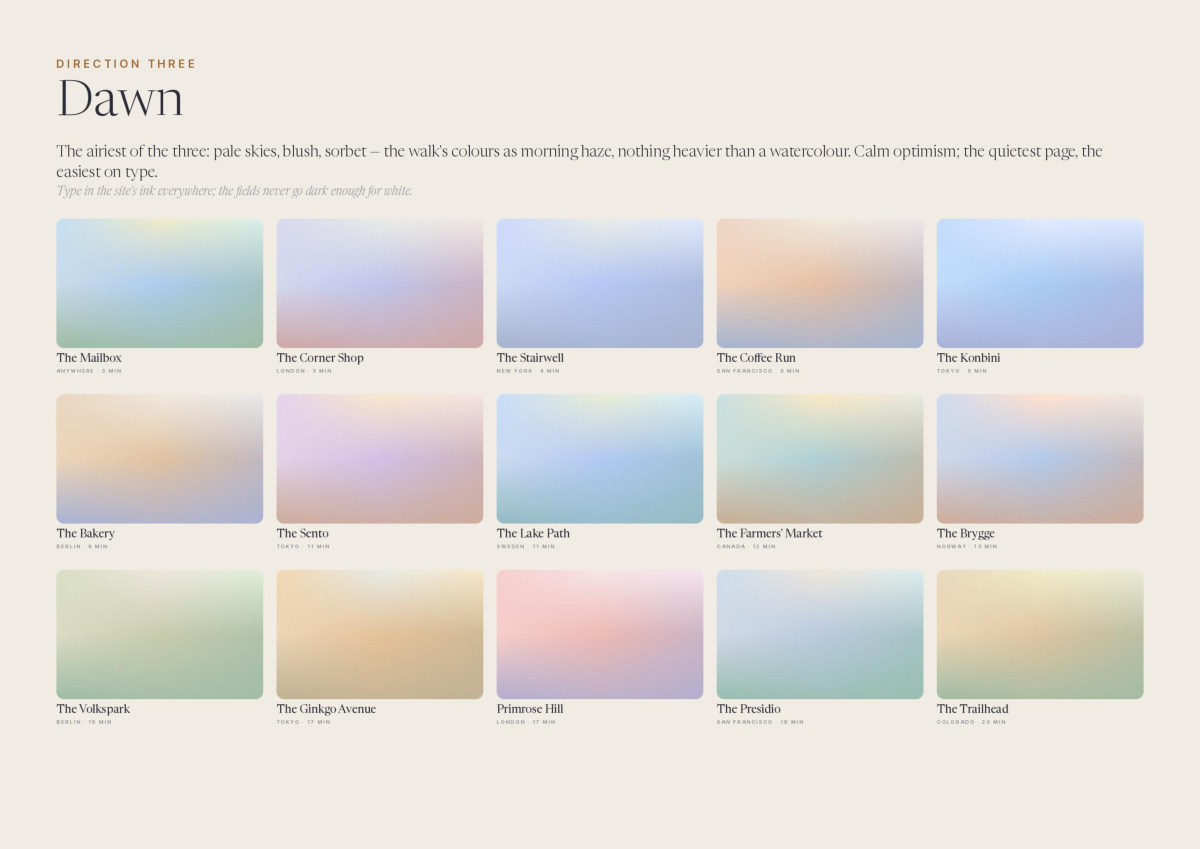The image size is (1200, 849).
Task: Open The Mailbox gradient card
Action: (160, 283)
